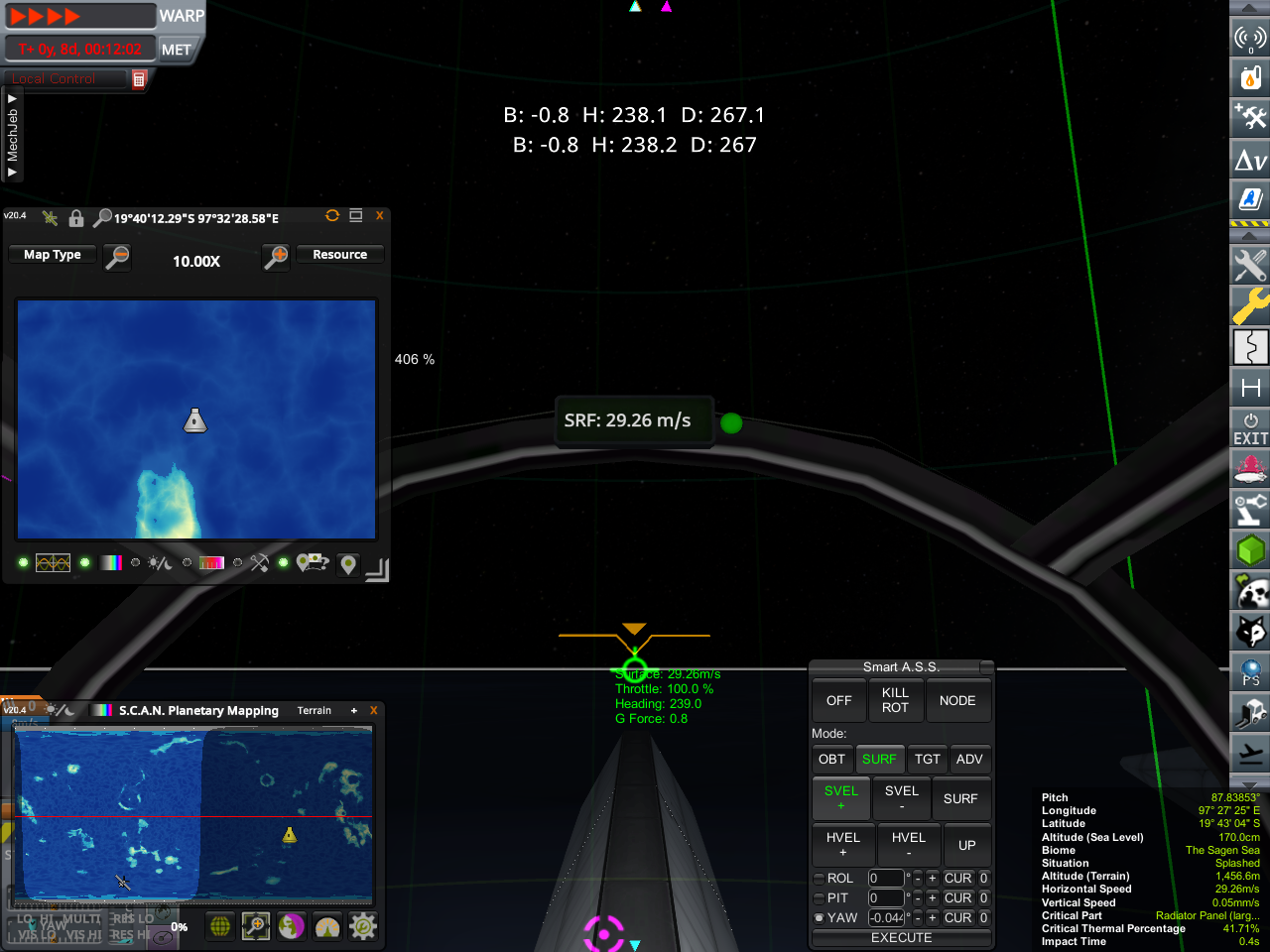Toggle color spectrum mode in zoom map
The image size is (1270, 952).
coord(111,563)
